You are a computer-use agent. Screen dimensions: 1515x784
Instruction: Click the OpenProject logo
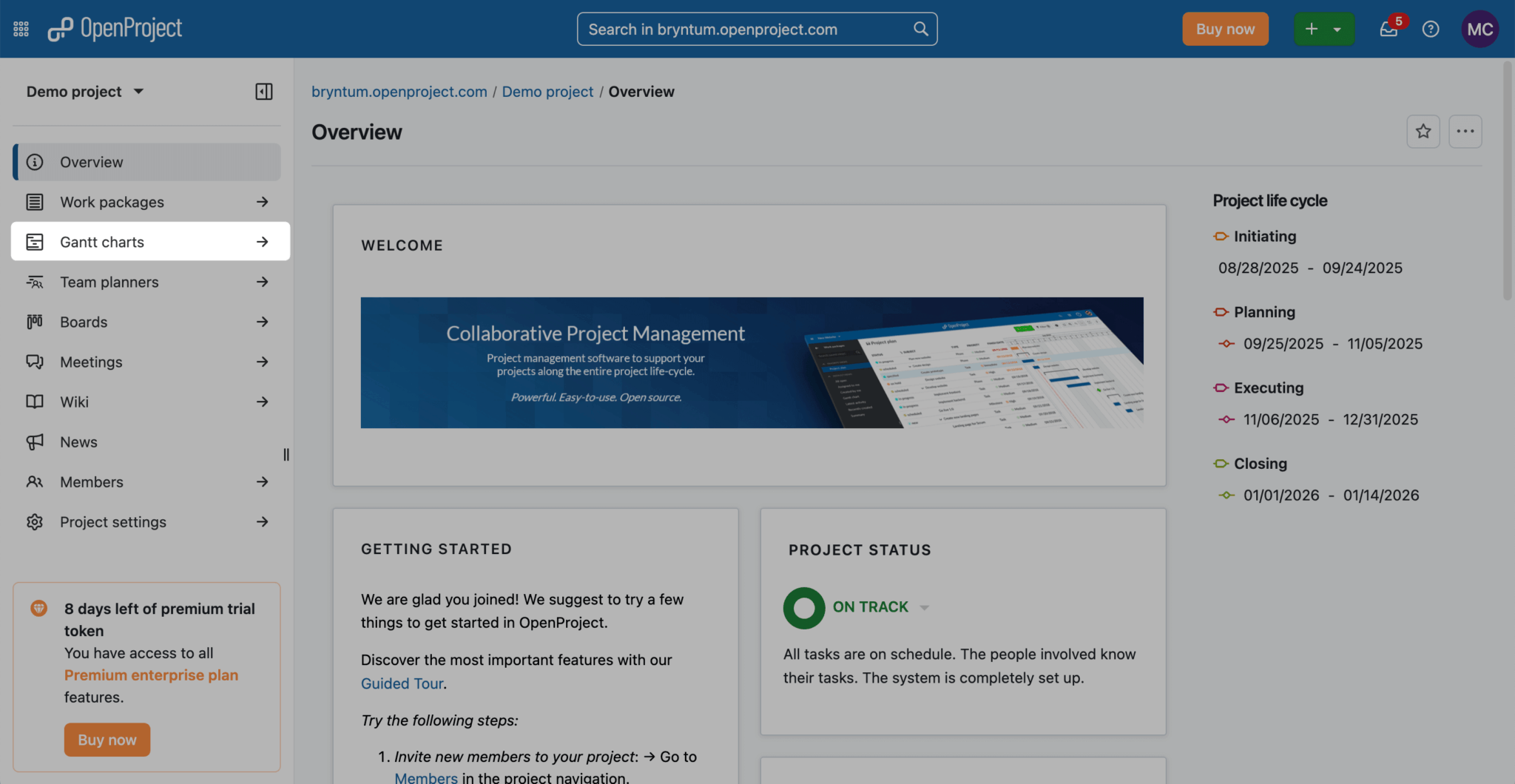(115, 29)
